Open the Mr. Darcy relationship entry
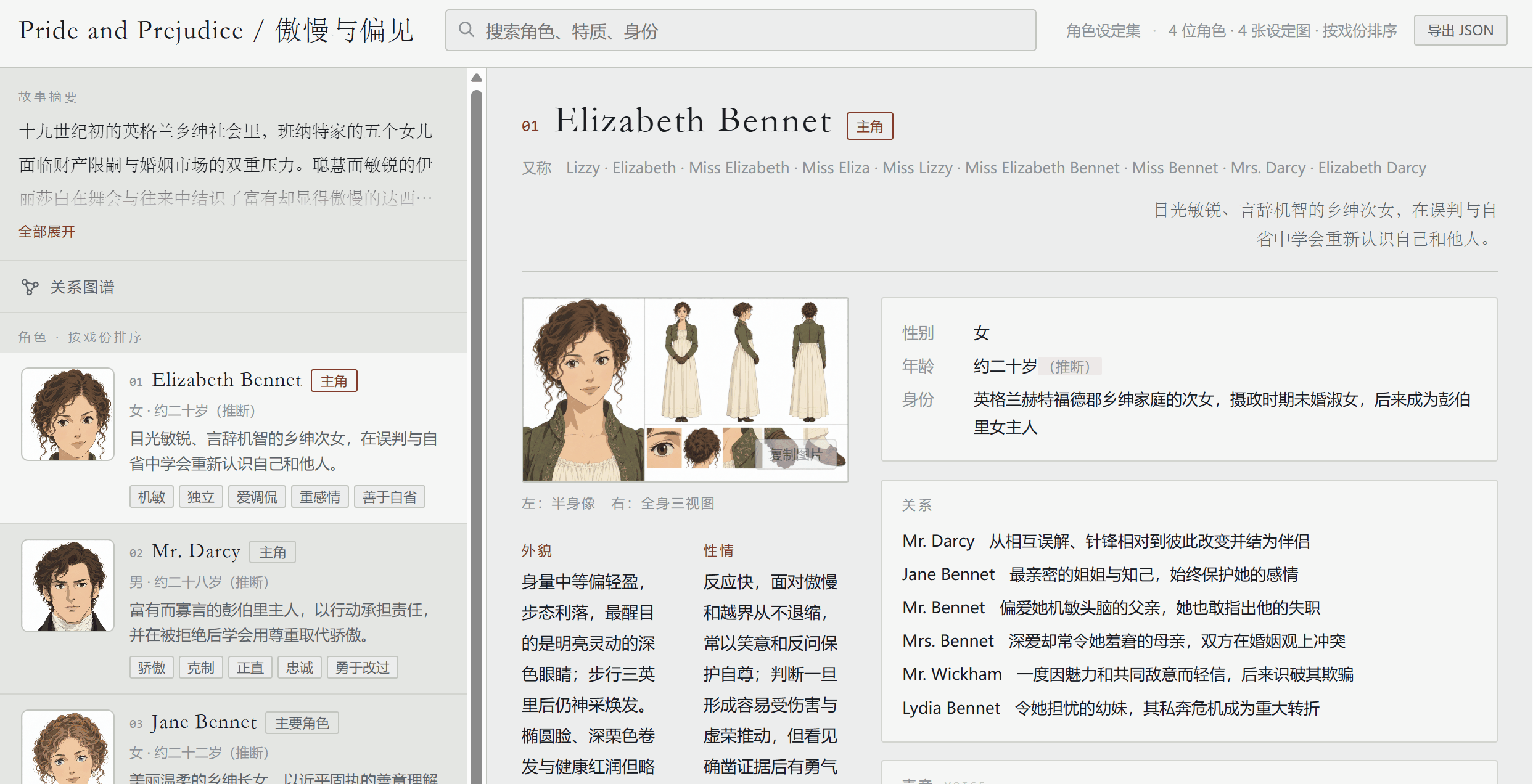 click(x=1106, y=541)
